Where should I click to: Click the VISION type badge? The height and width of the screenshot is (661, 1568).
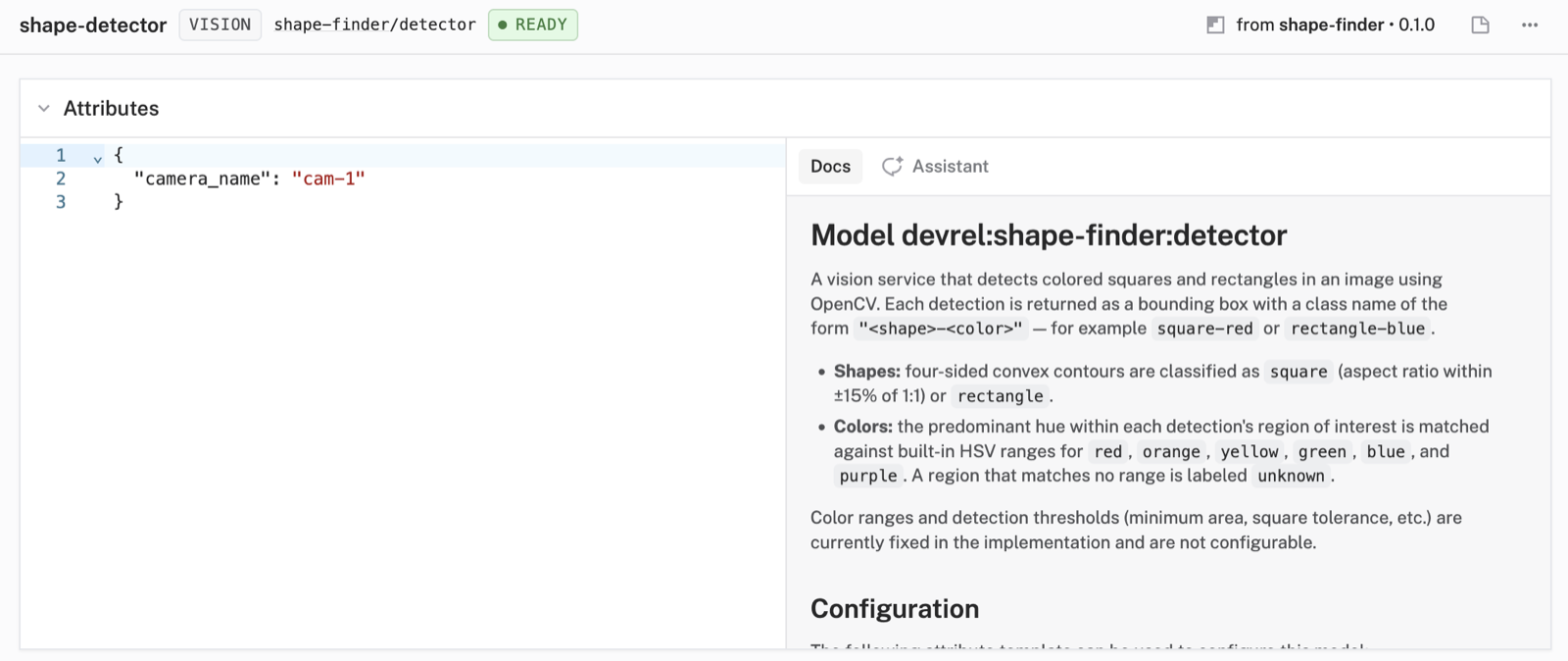click(x=220, y=25)
